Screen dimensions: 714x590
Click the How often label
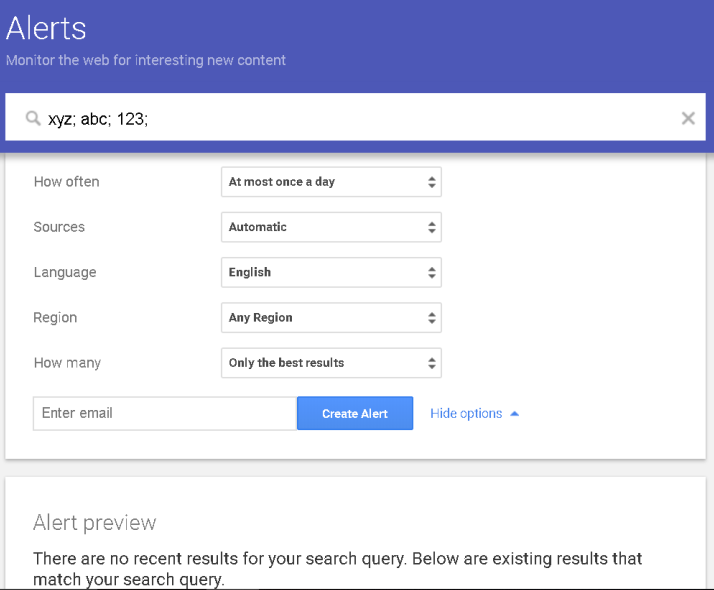pos(66,182)
